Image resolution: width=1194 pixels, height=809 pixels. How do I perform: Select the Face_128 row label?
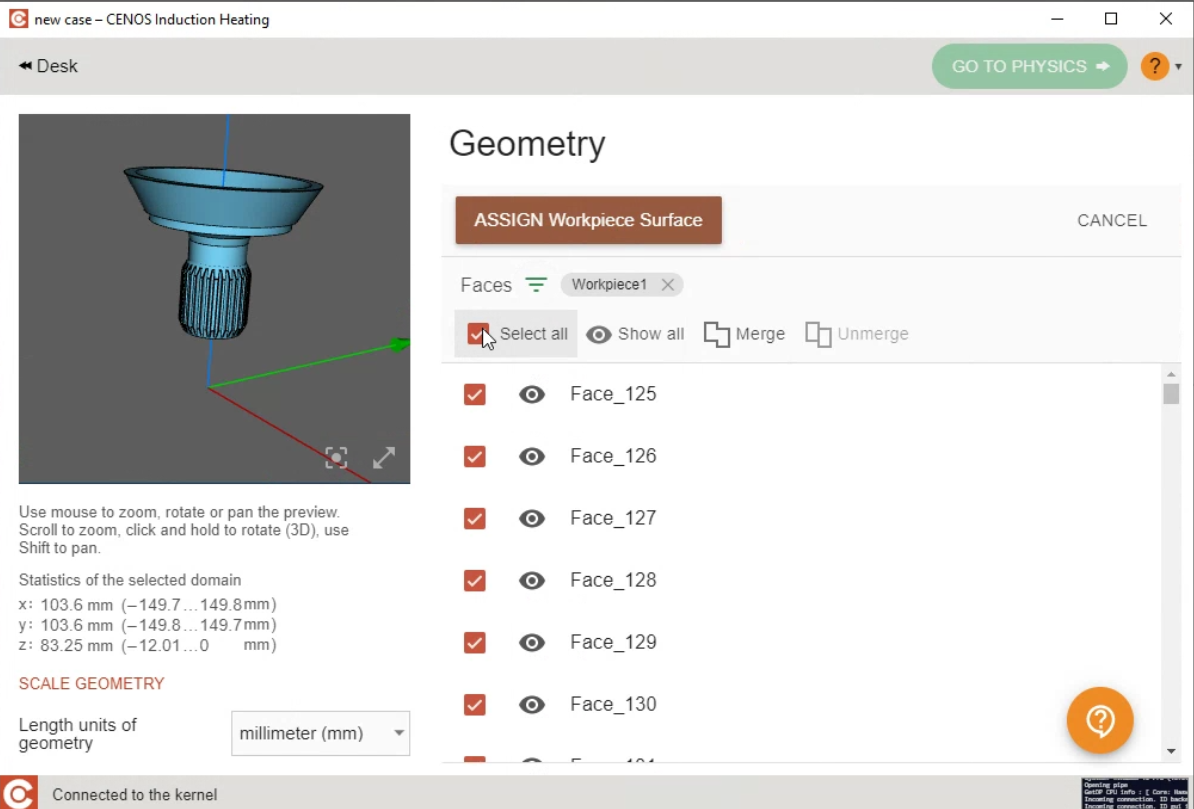[613, 580]
